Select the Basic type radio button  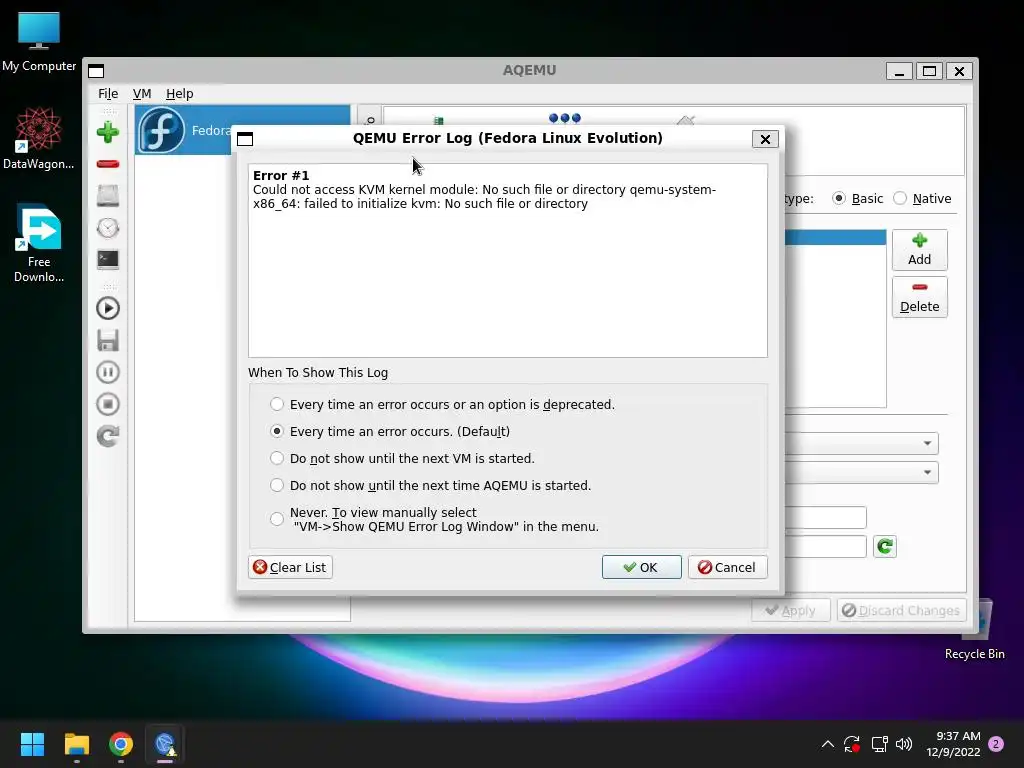point(839,198)
